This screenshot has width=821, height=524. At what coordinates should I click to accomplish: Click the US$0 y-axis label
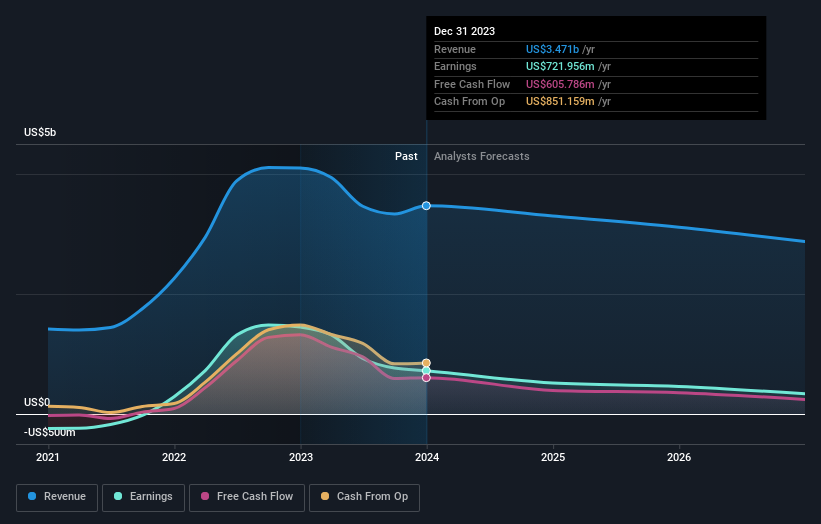click(37, 402)
